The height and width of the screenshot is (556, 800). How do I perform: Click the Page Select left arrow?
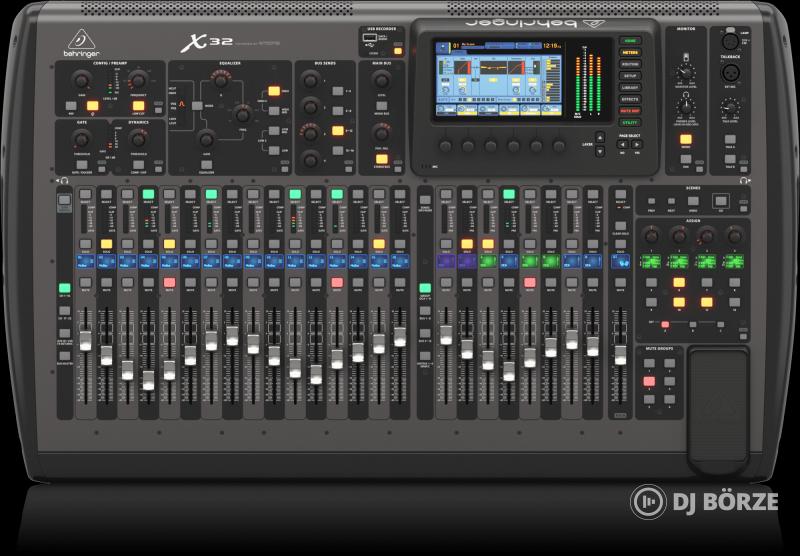(622, 144)
